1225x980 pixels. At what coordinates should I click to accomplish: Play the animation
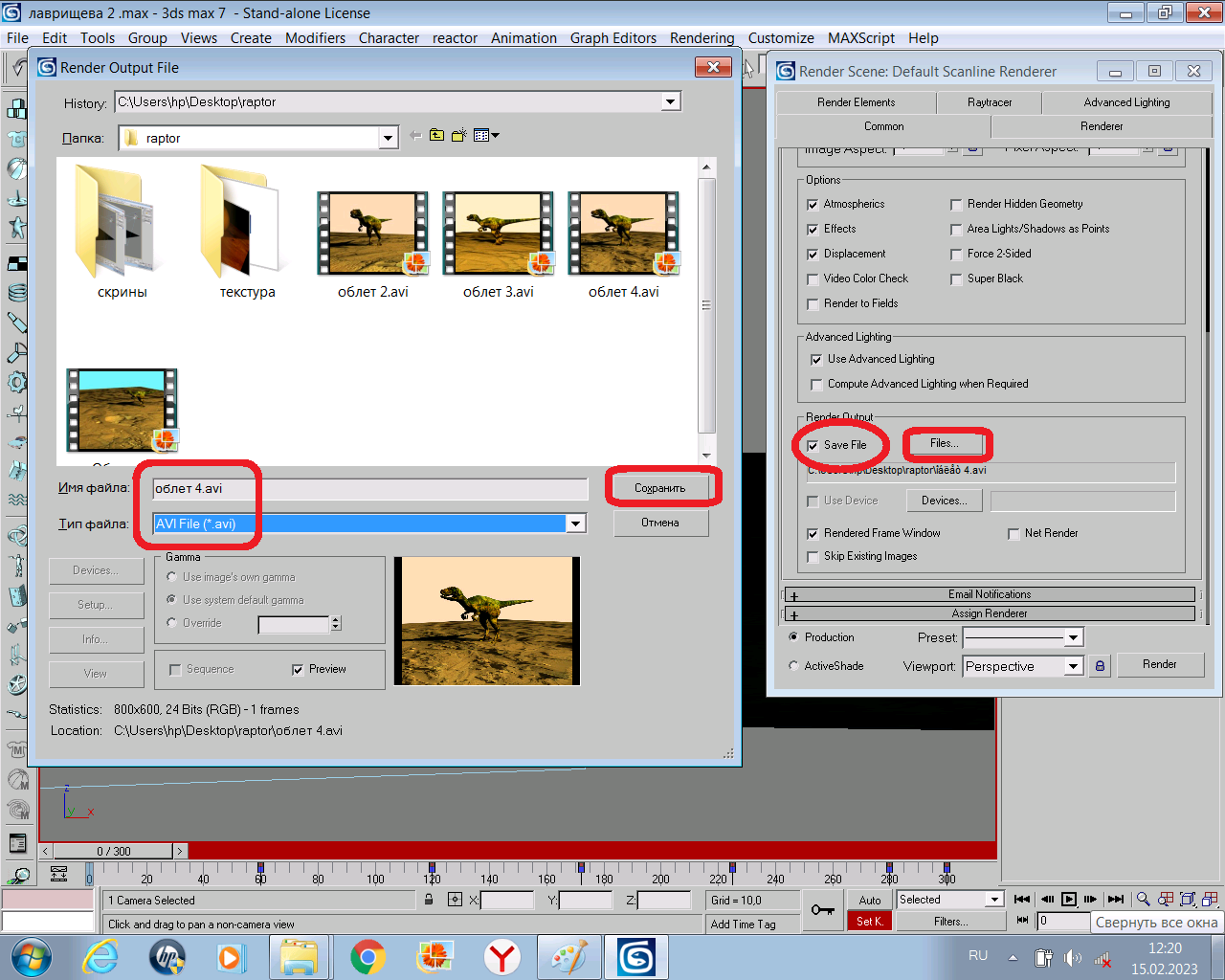1069,900
